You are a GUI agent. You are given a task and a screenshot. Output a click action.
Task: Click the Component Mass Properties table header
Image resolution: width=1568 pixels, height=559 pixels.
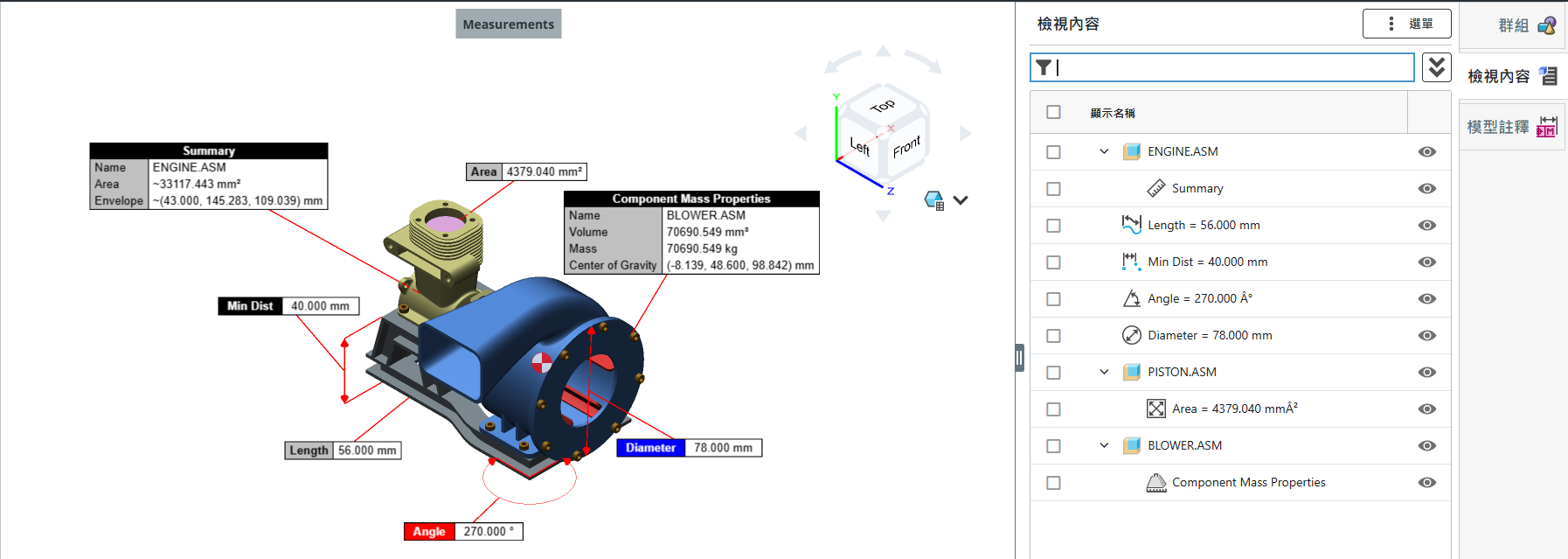691,199
